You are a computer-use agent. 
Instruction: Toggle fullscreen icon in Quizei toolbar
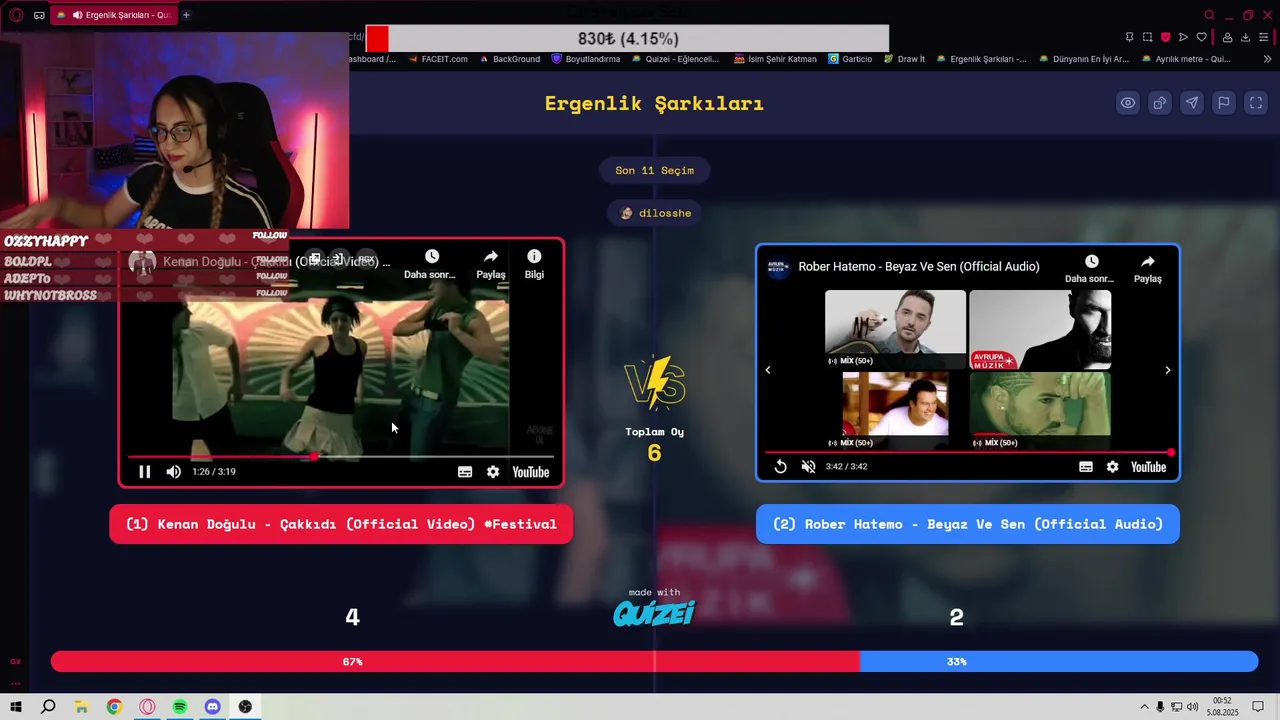point(1256,103)
